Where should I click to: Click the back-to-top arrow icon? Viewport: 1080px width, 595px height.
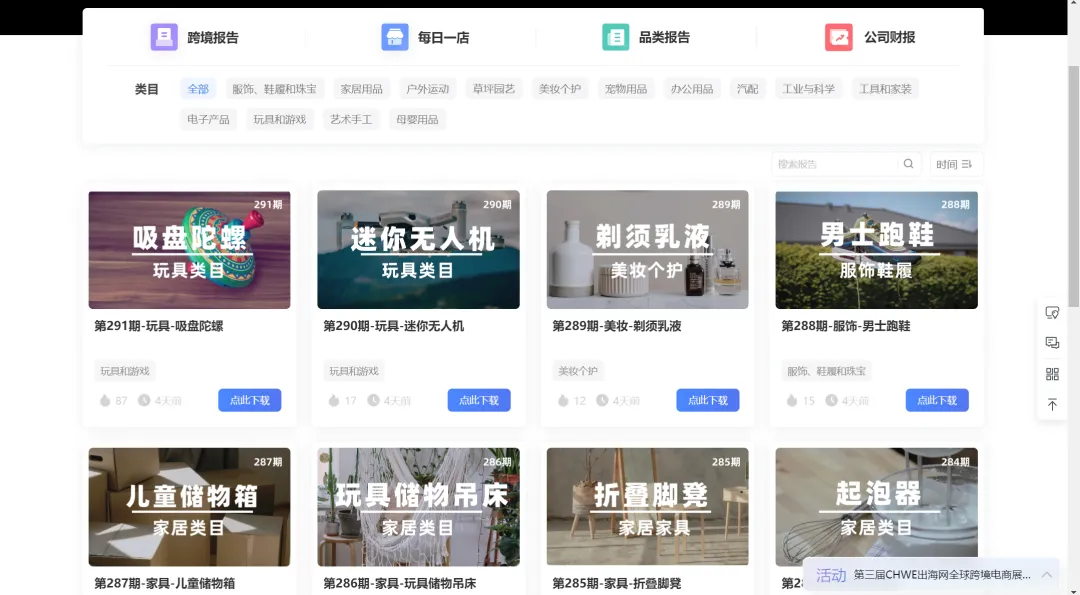[x=1052, y=404]
